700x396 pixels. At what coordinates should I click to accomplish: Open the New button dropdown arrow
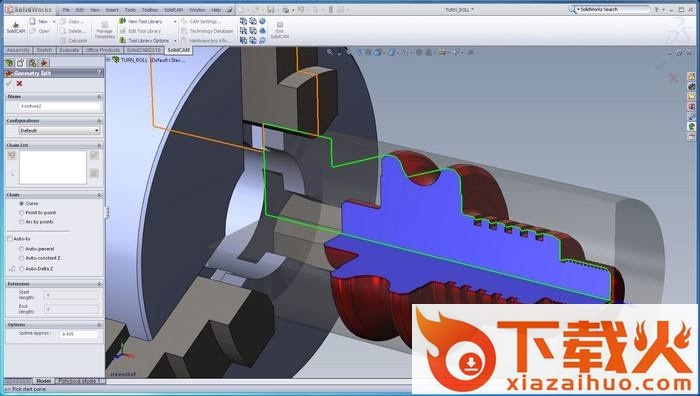click(x=54, y=21)
